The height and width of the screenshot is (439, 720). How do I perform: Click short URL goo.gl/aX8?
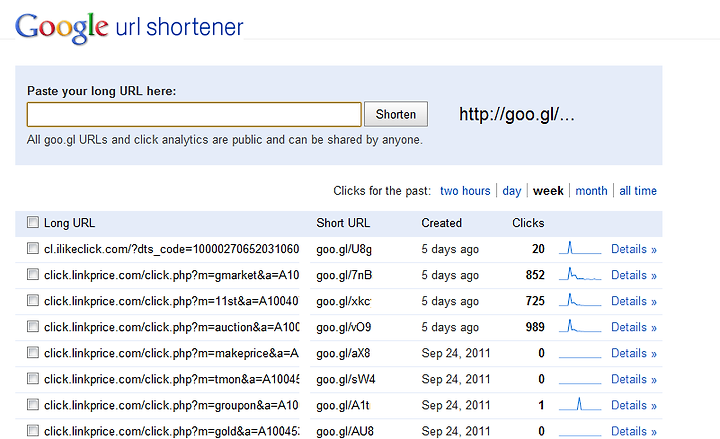tap(343, 353)
